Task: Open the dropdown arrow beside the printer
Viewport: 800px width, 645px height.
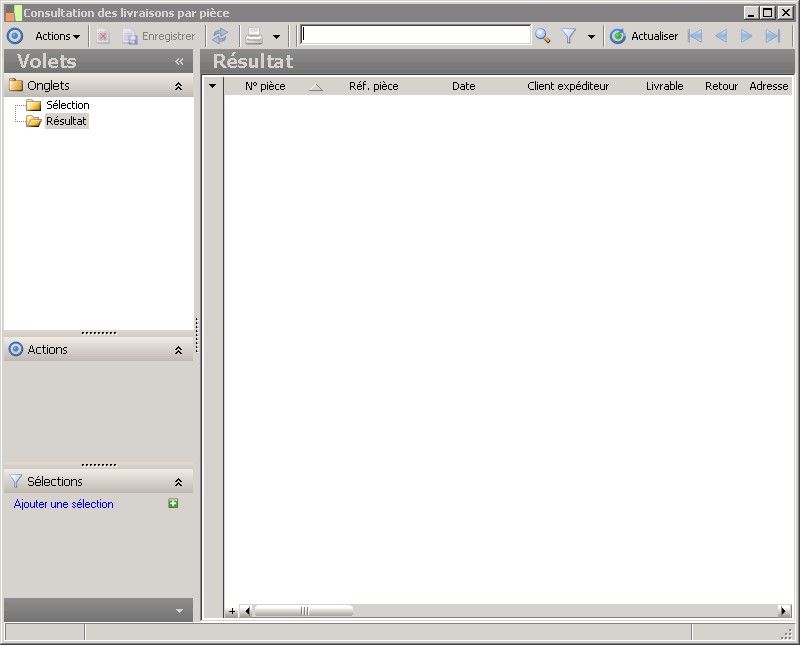Action: click(276, 37)
